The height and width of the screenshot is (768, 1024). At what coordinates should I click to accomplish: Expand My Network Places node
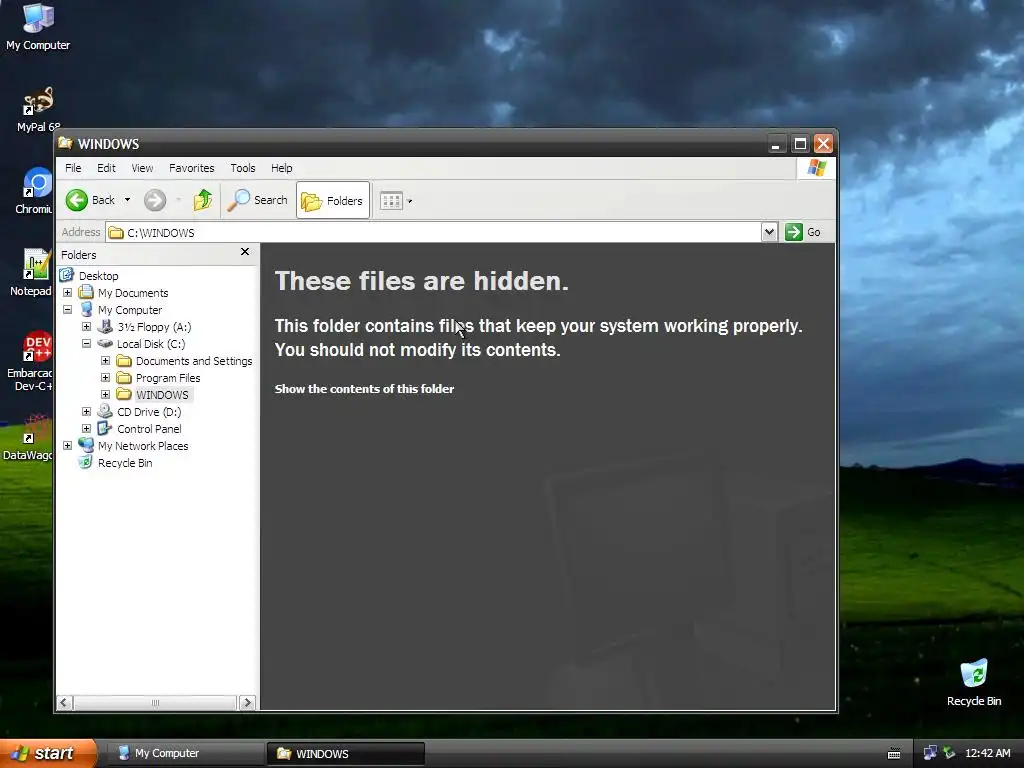point(67,445)
